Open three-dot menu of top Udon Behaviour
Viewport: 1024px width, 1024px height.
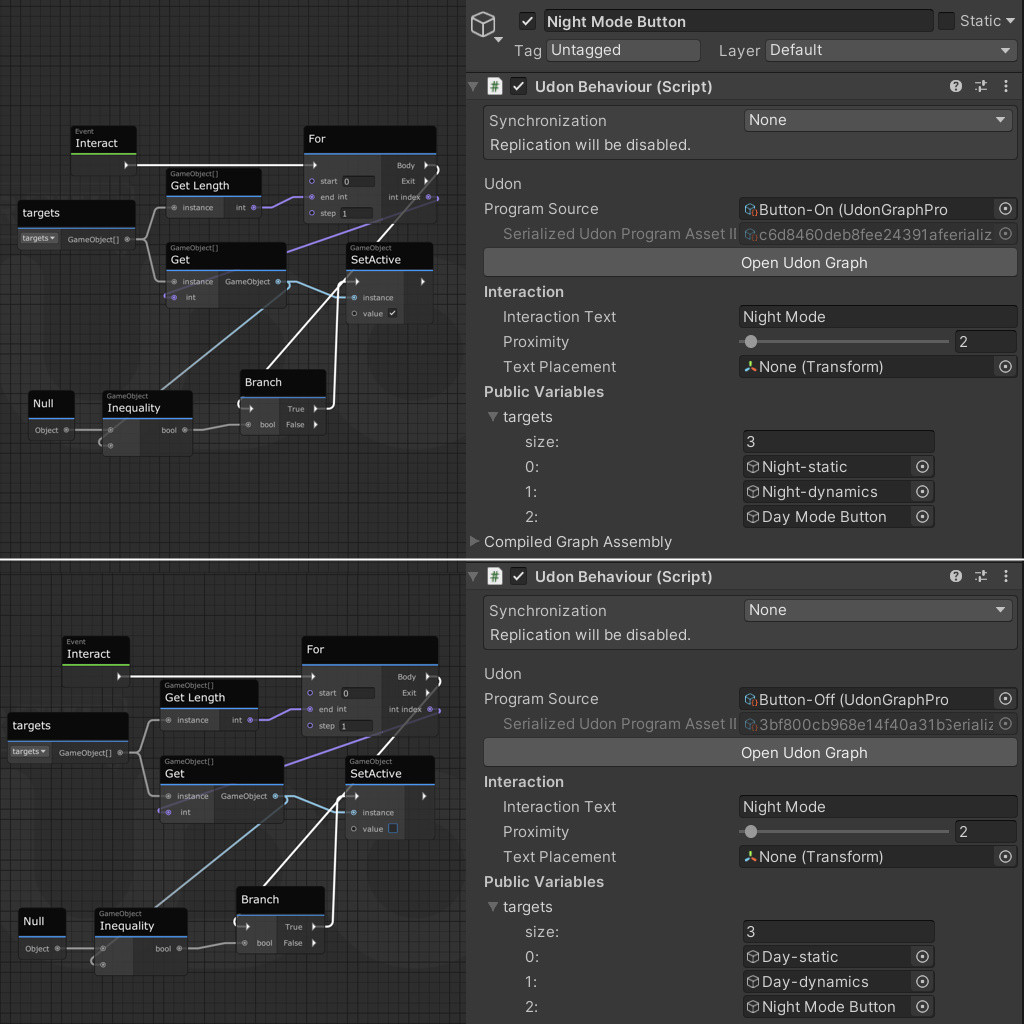(x=1006, y=86)
